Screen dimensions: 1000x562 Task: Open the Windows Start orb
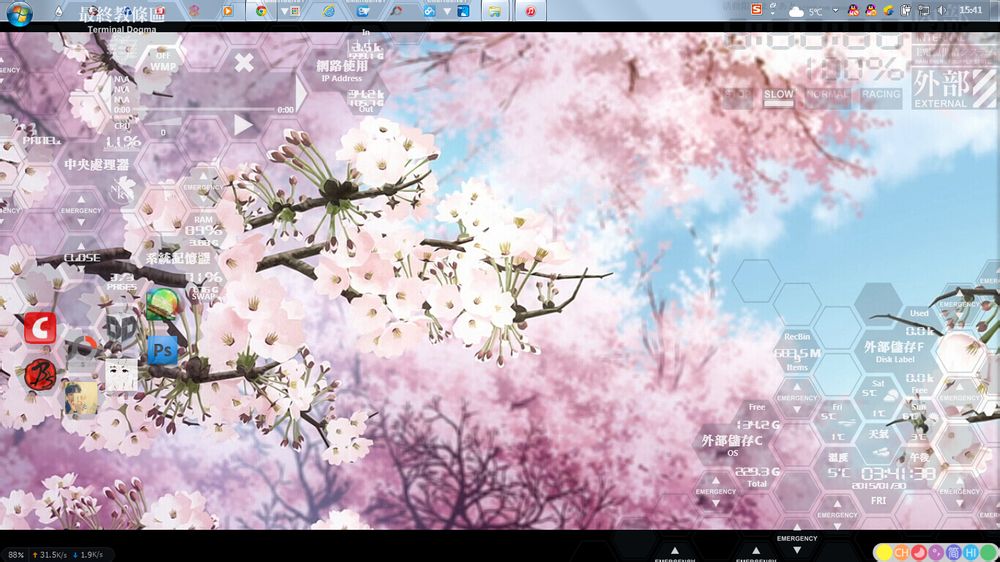(19, 12)
